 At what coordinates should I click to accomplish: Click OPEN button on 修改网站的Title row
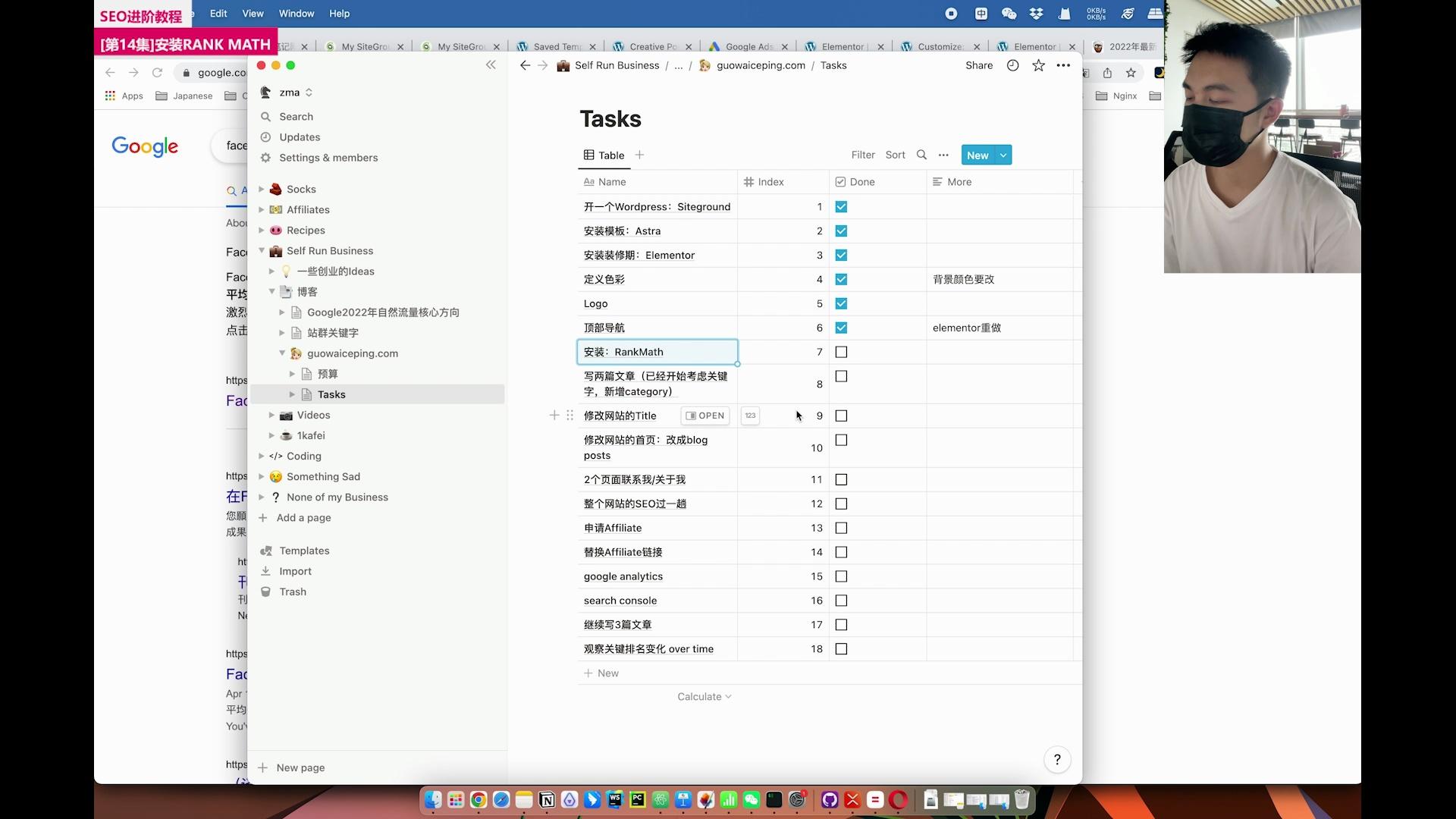tap(705, 416)
